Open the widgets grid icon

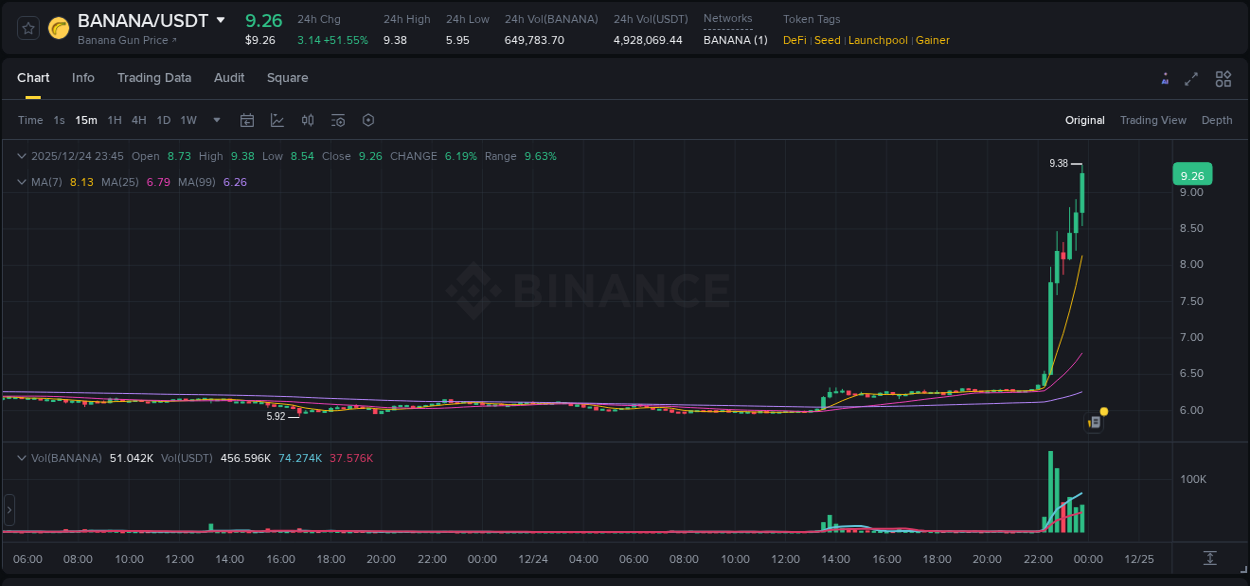1222,78
